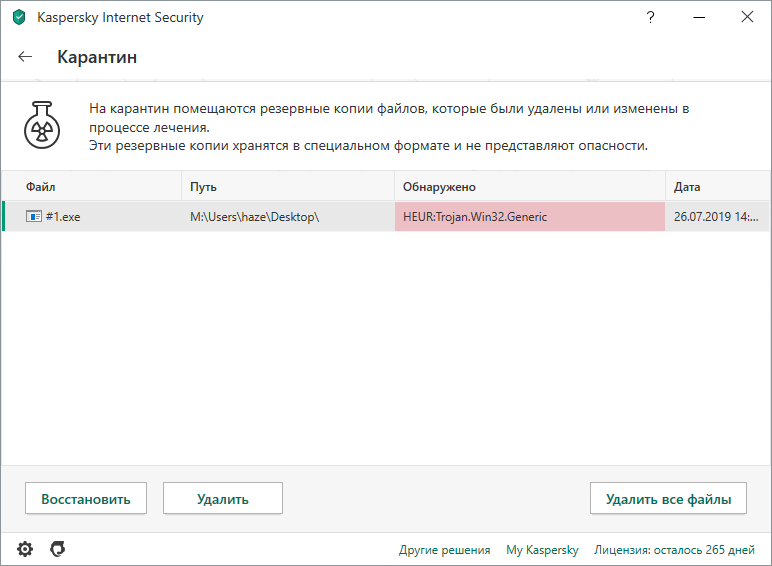Open the My Kaspersky link
The image size is (772, 566).
[542, 550]
